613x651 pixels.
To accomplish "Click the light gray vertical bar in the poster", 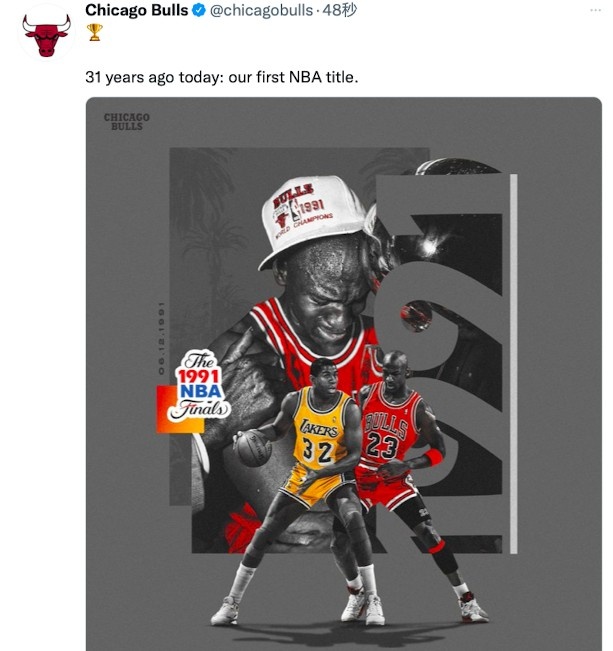I will pos(513,364).
